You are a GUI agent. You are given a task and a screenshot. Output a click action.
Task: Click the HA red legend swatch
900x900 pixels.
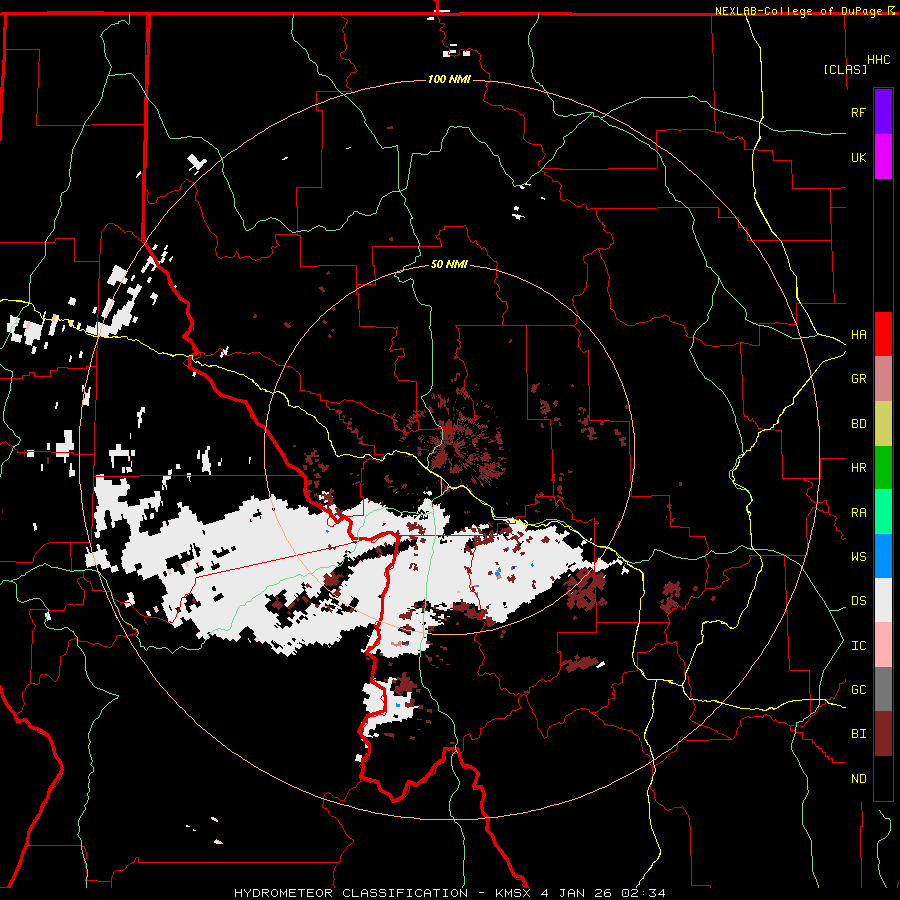coord(883,334)
